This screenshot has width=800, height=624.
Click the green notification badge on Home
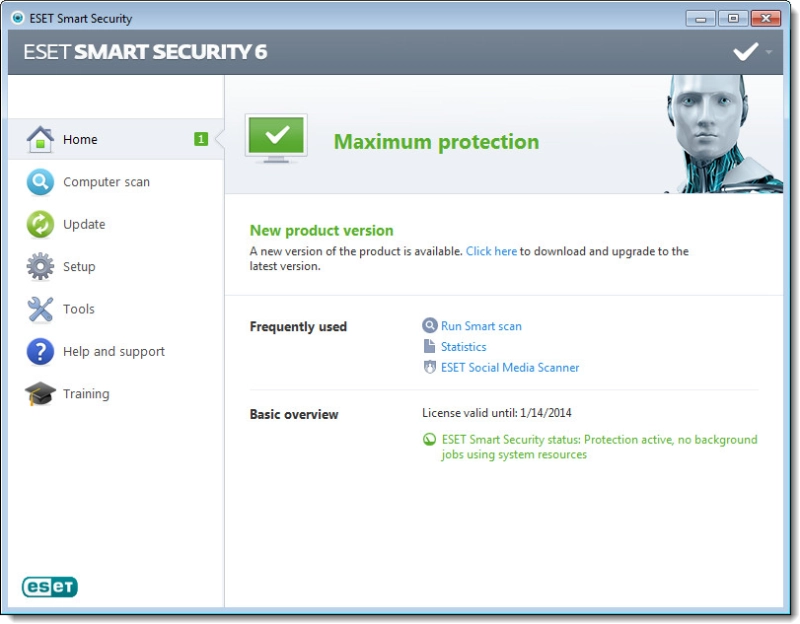click(201, 139)
